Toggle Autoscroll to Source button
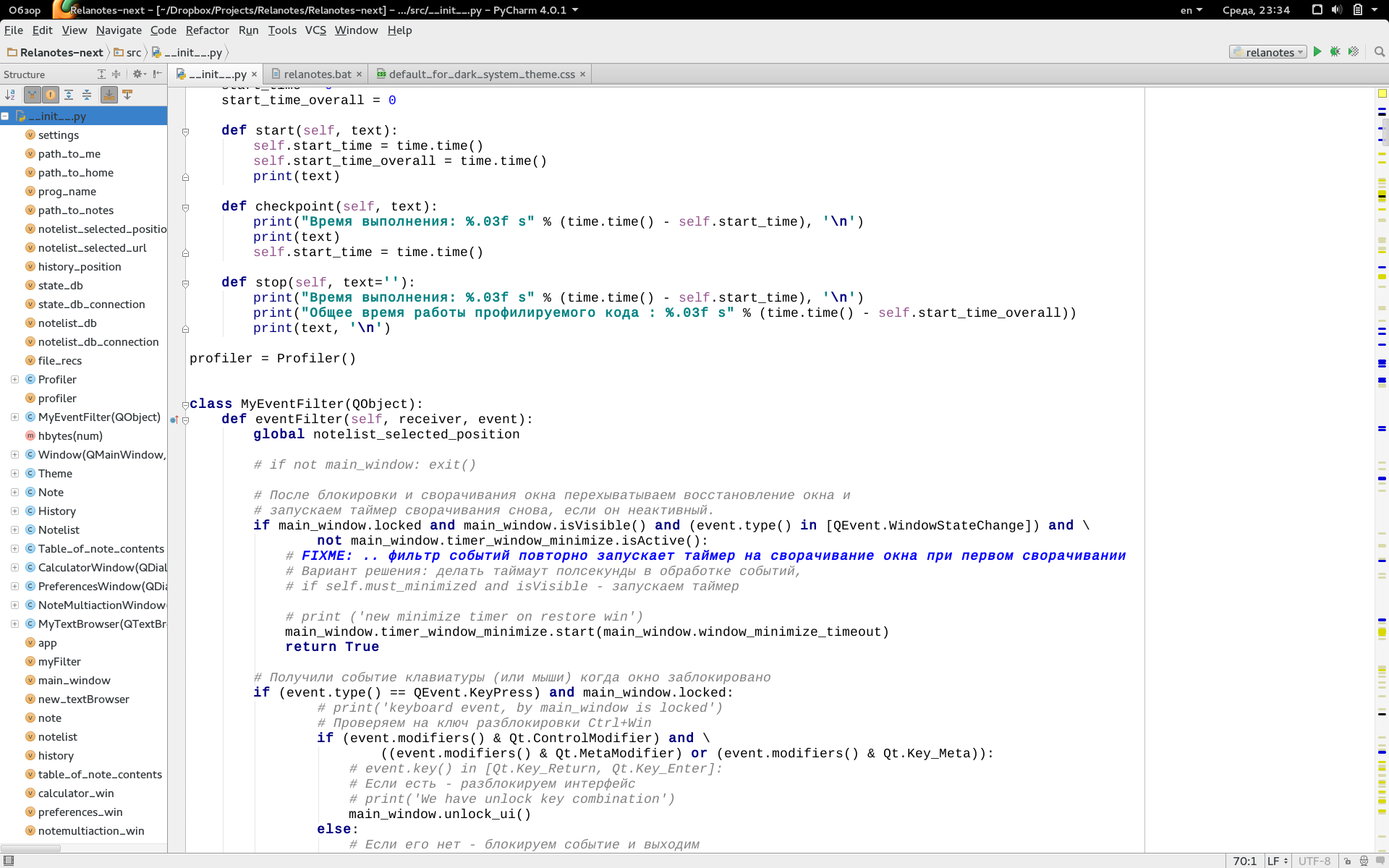Viewport: 1389px width, 868px height. click(109, 95)
